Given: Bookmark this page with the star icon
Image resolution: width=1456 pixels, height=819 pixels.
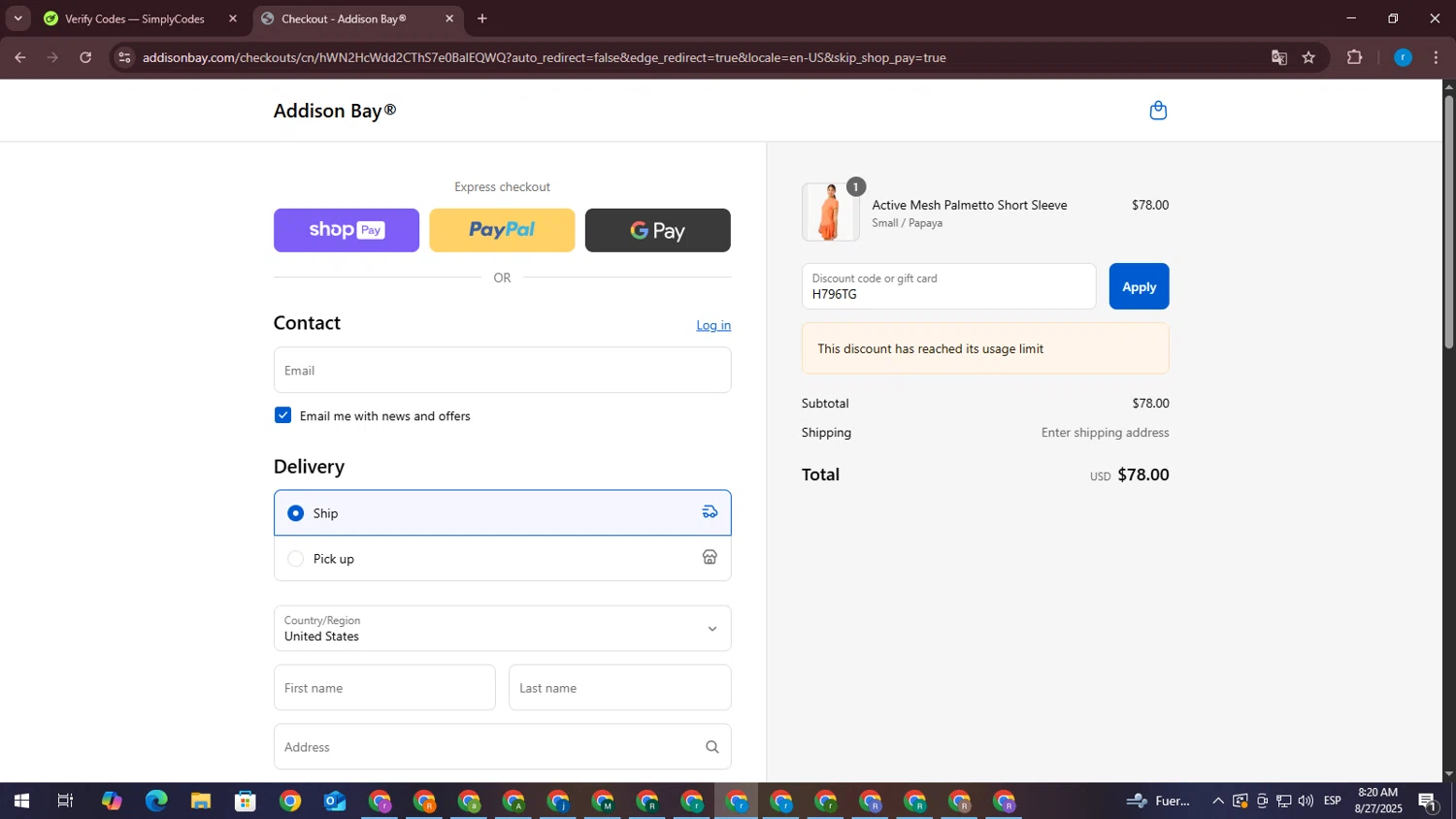Looking at the screenshot, I should point(1308,57).
